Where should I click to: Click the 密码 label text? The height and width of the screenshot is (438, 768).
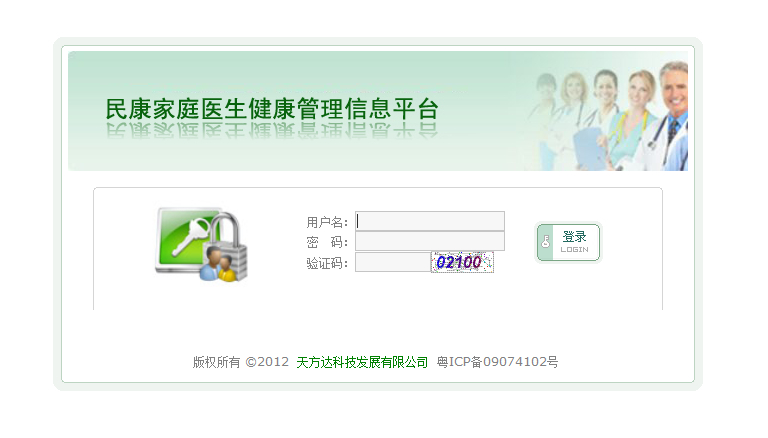(327, 242)
